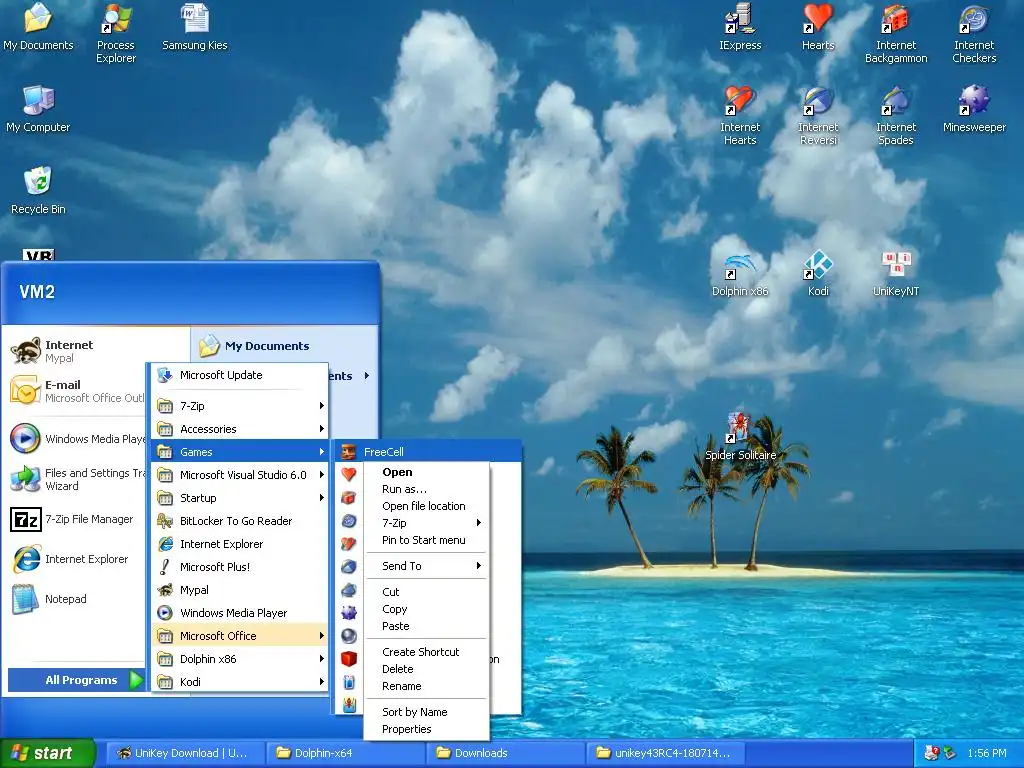
Task: Choose Create Shortcut in context menu
Action: coord(426,652)
